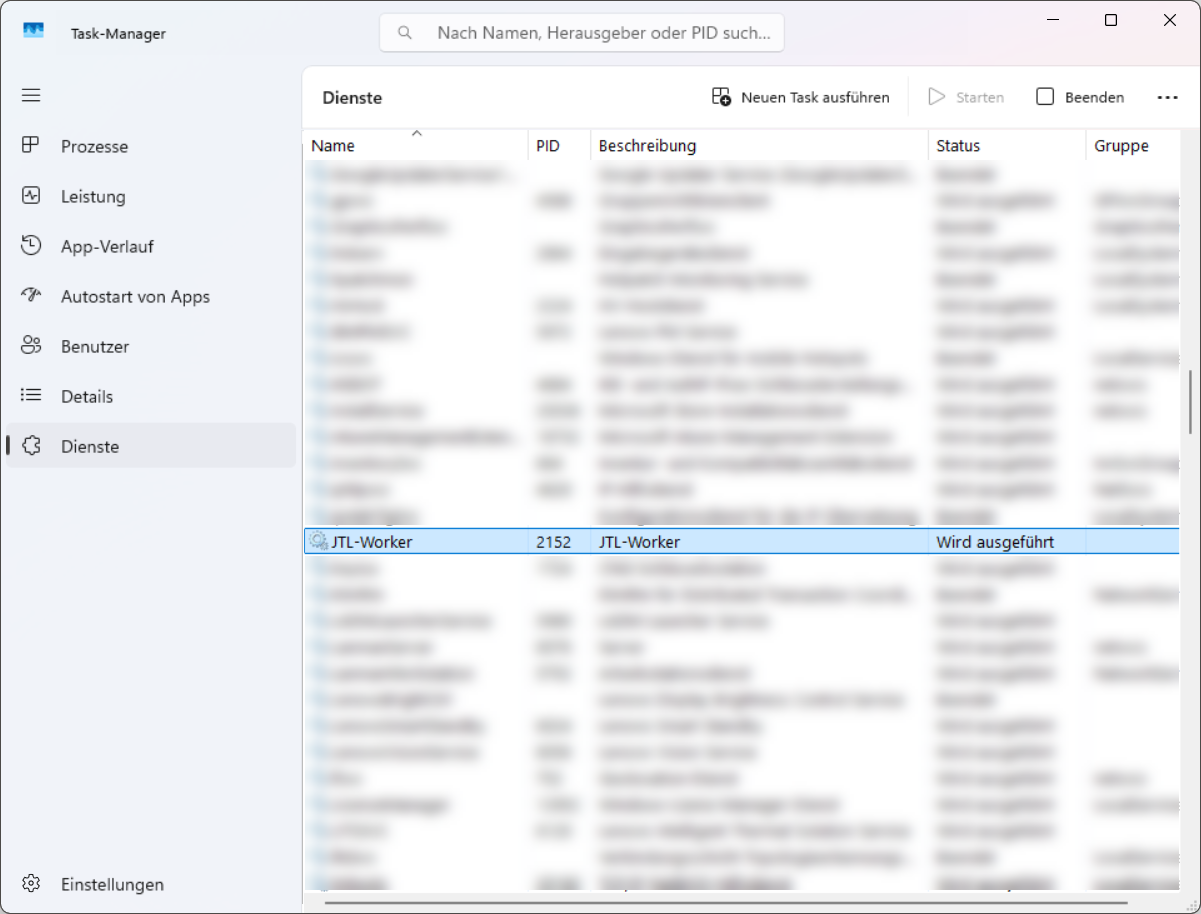Open Einstellungen at the bottom of sidebar

point(111,884)
